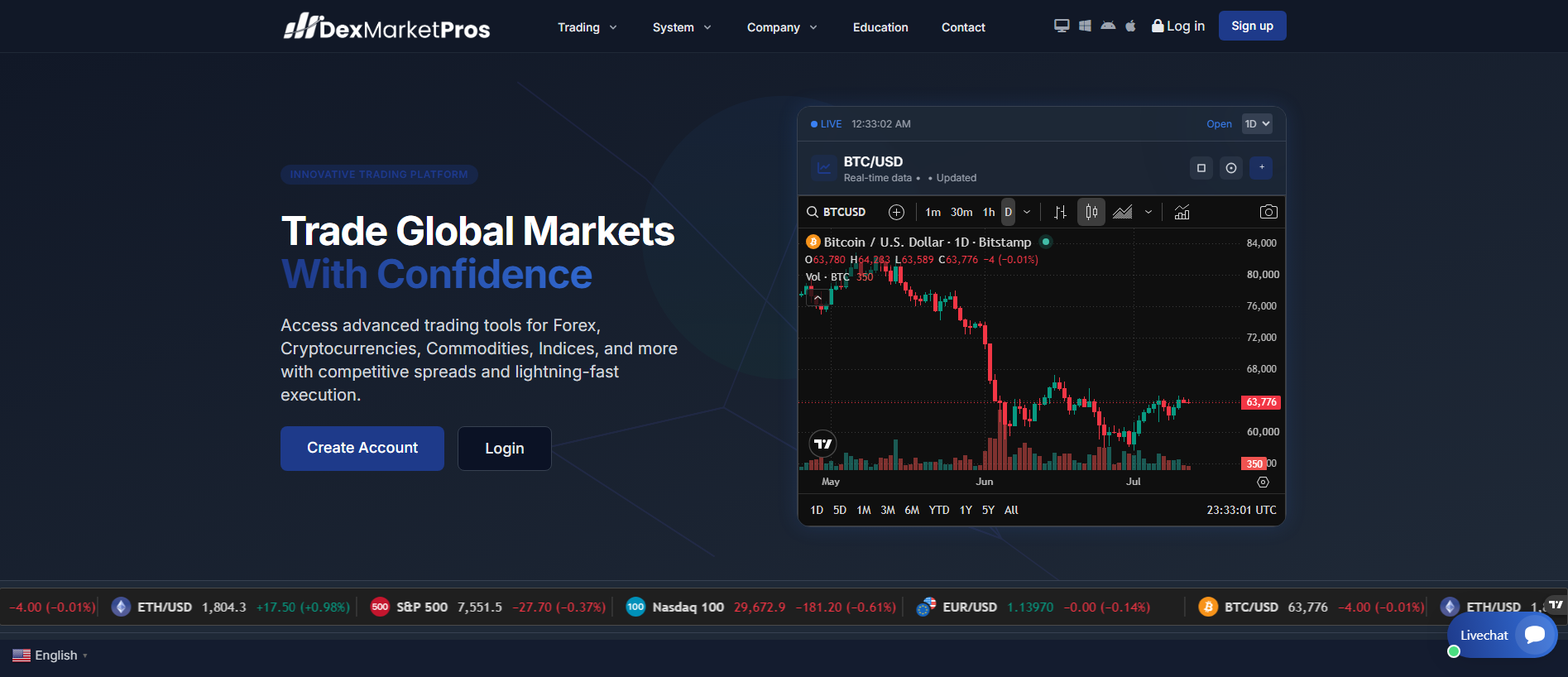1568x677 pixels.
Task: Expand the Company menu
Action: point(783,27)
